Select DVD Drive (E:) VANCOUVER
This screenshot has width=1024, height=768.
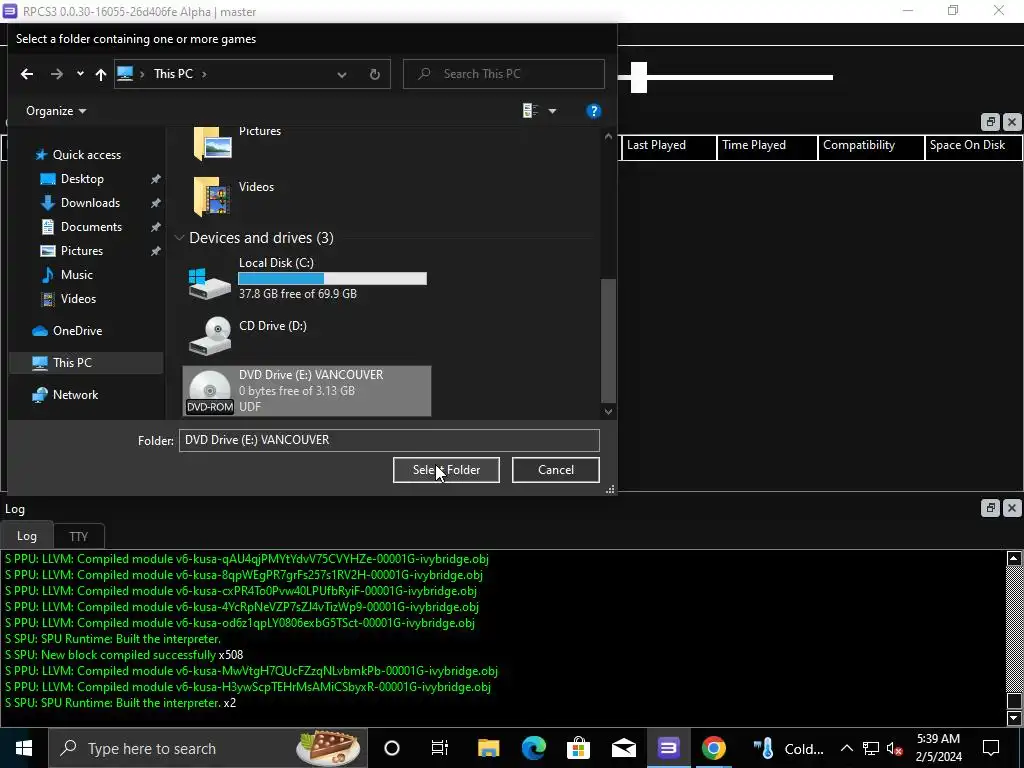point(307,391)
